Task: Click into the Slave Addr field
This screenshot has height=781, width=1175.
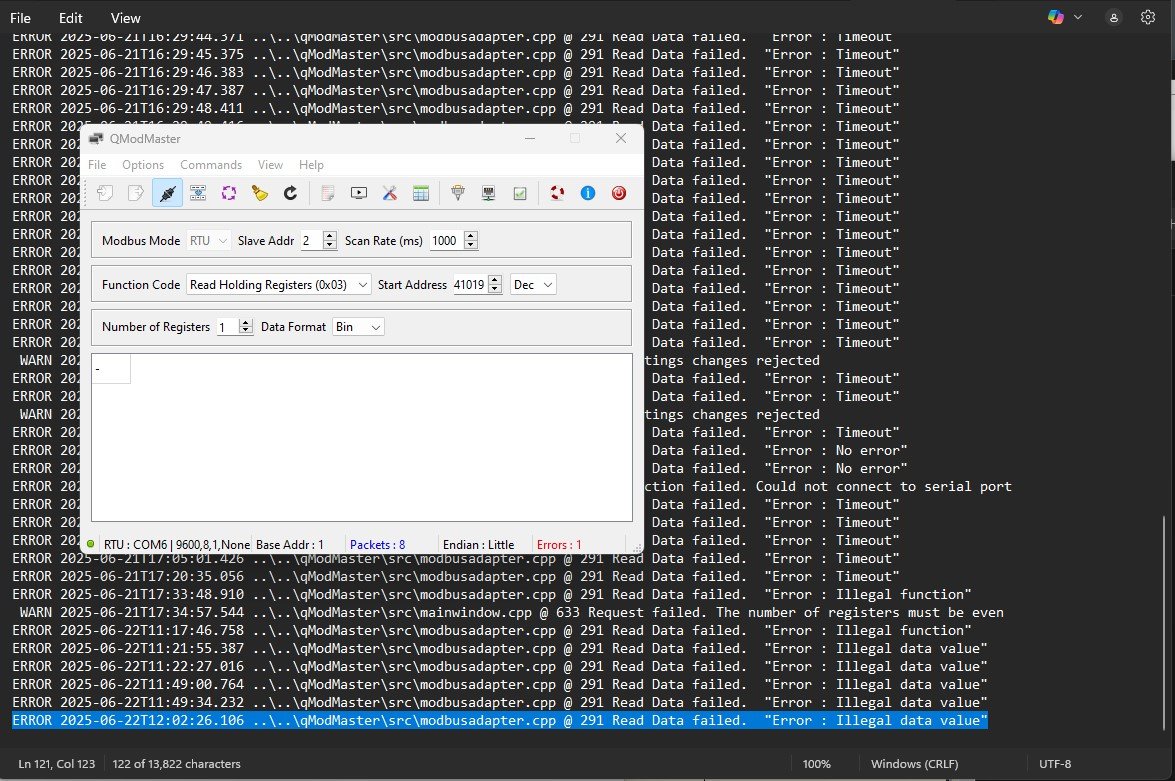Action: (311, 241)
